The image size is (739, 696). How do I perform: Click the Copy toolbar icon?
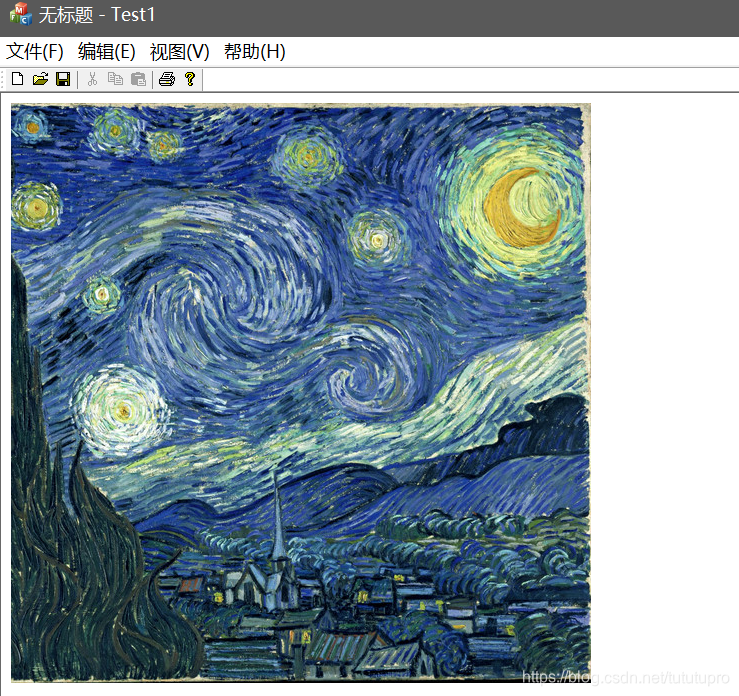point(115,79)
